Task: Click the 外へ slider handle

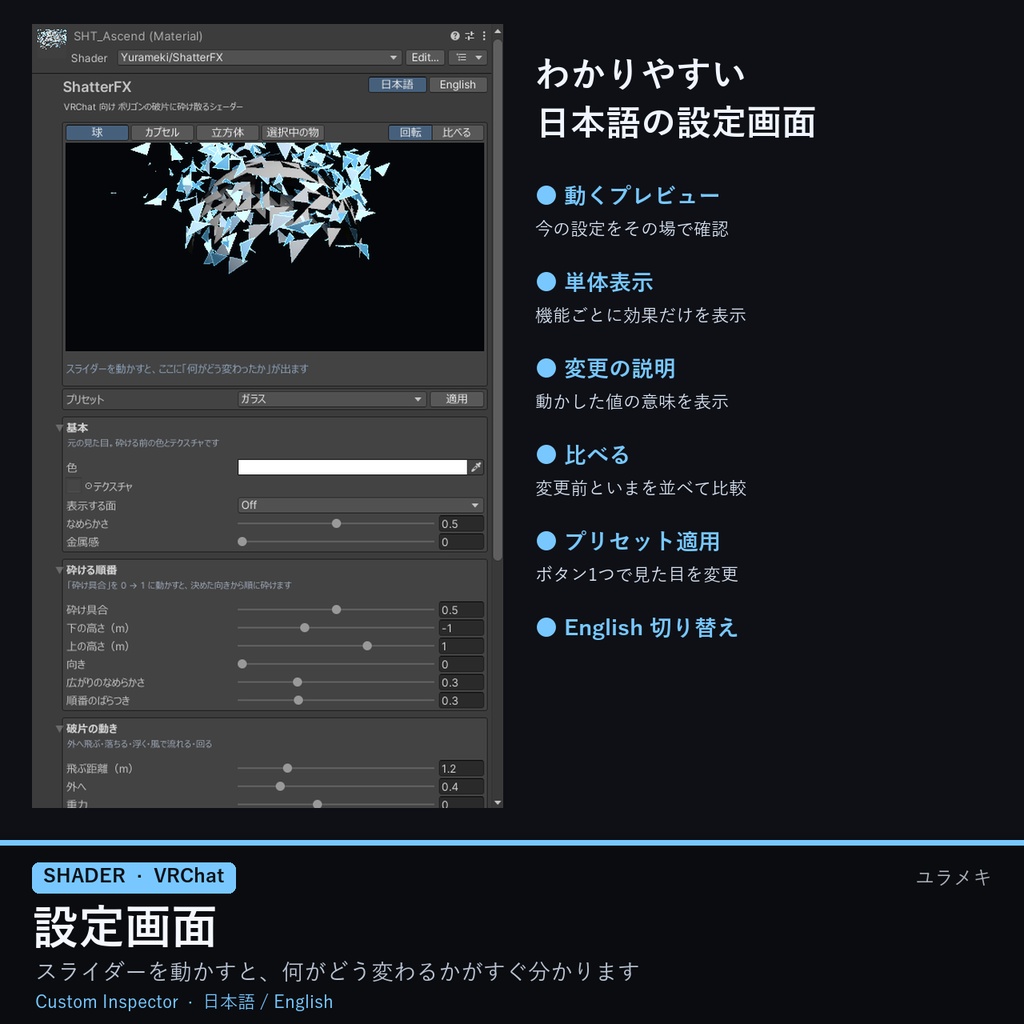Action: click(280, 787)
